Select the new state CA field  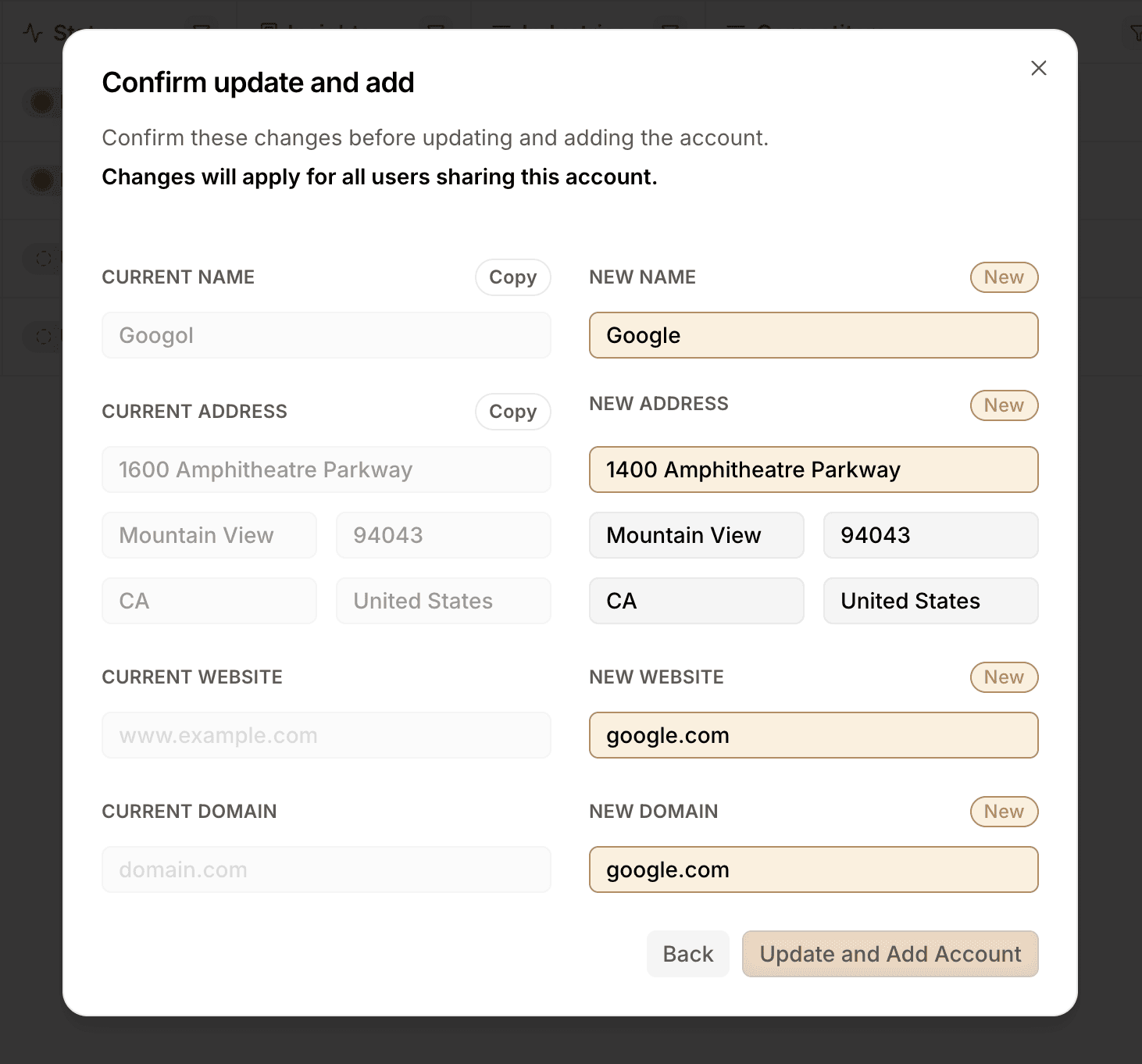pos(696,601)
